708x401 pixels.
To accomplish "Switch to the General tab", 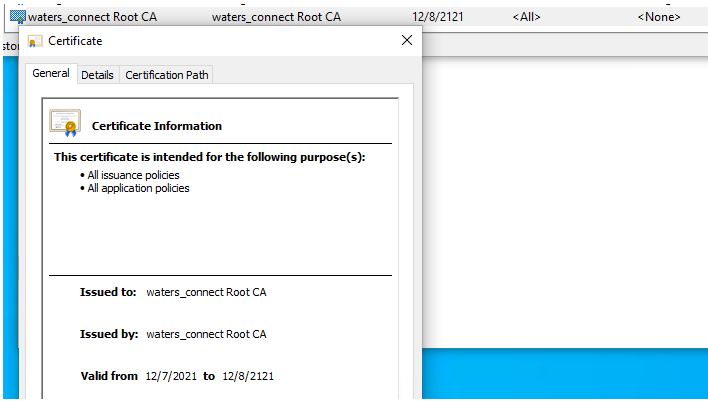I will tap(51, 74).
